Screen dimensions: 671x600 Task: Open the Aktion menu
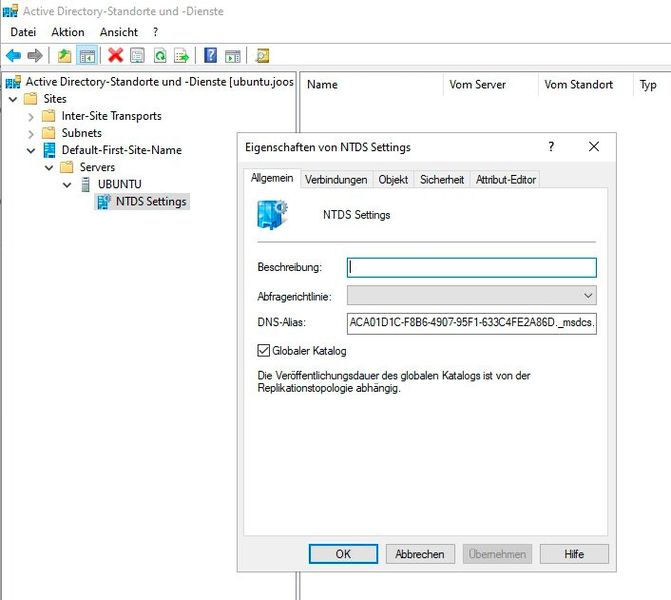(x=68, y=32)
